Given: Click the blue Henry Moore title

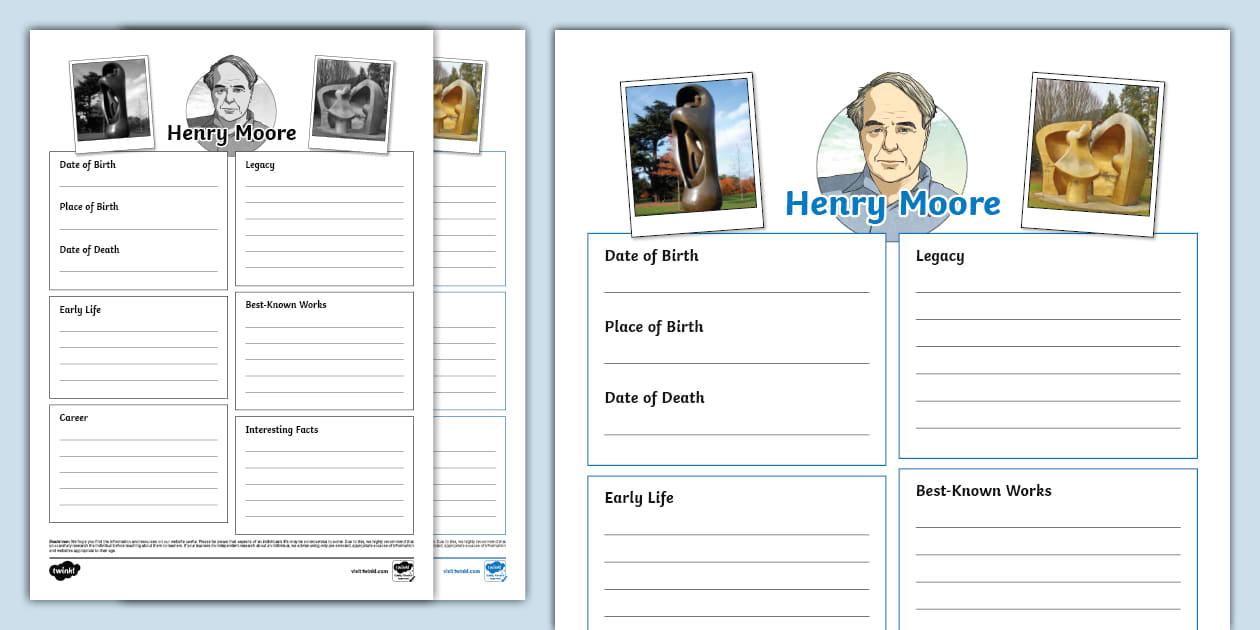Looking at the screenshot, I should point(892,204).
